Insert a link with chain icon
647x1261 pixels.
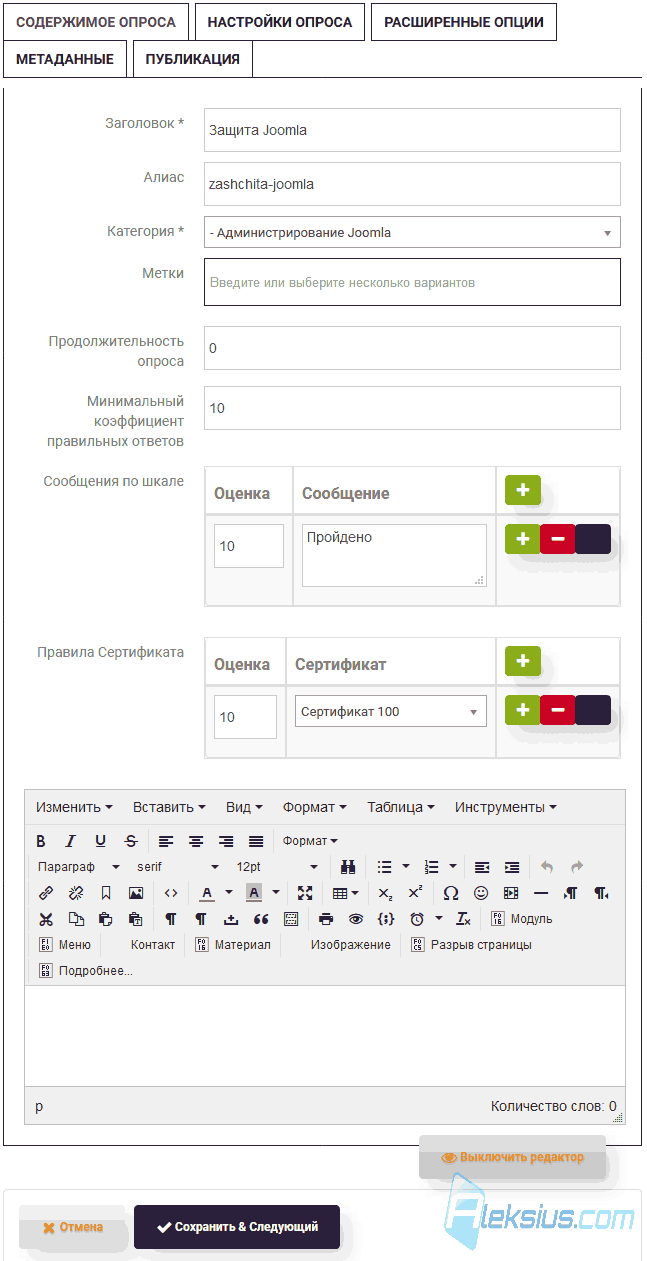[x=46, y=893]
